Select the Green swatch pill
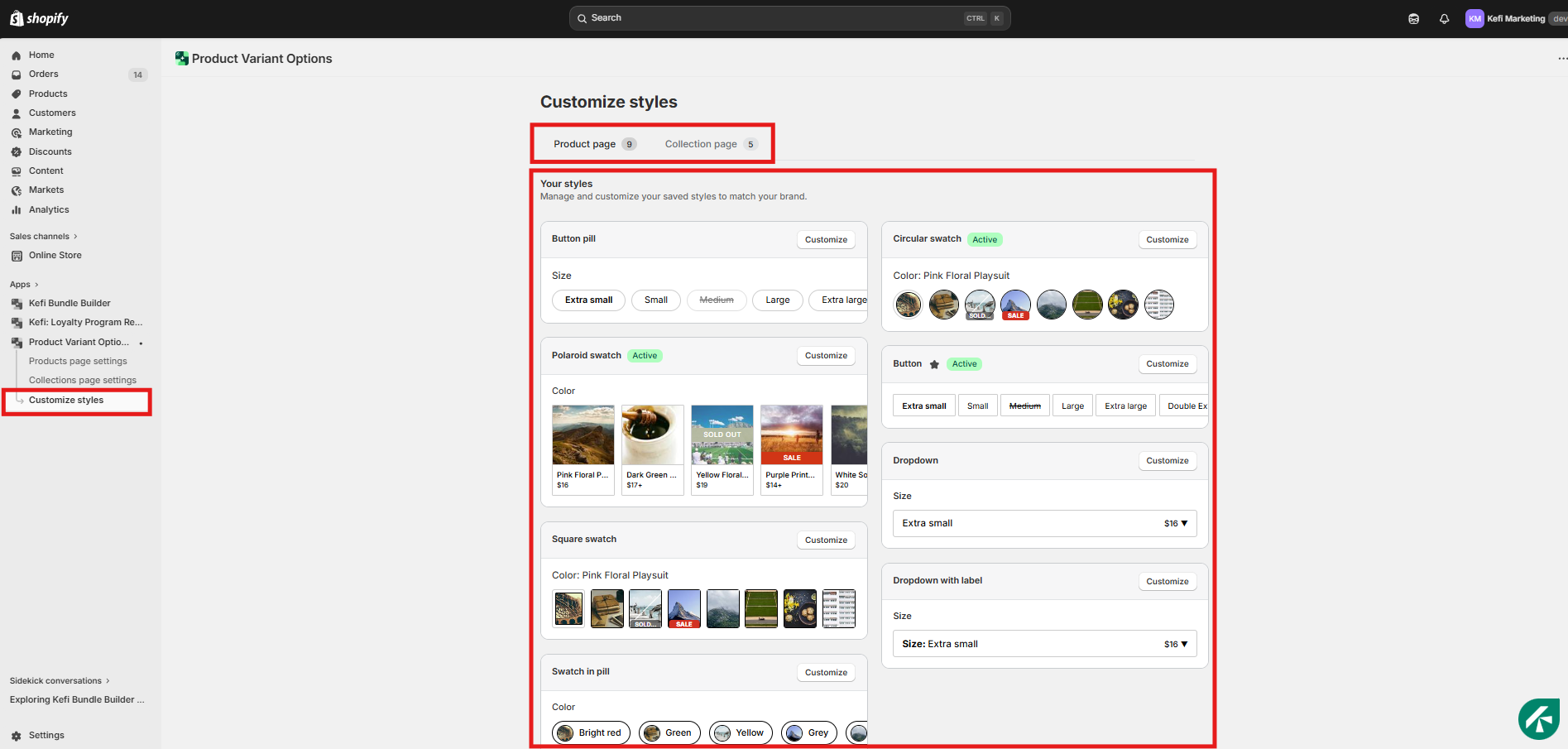This screenshot has height=749, width=1568. 669,732
